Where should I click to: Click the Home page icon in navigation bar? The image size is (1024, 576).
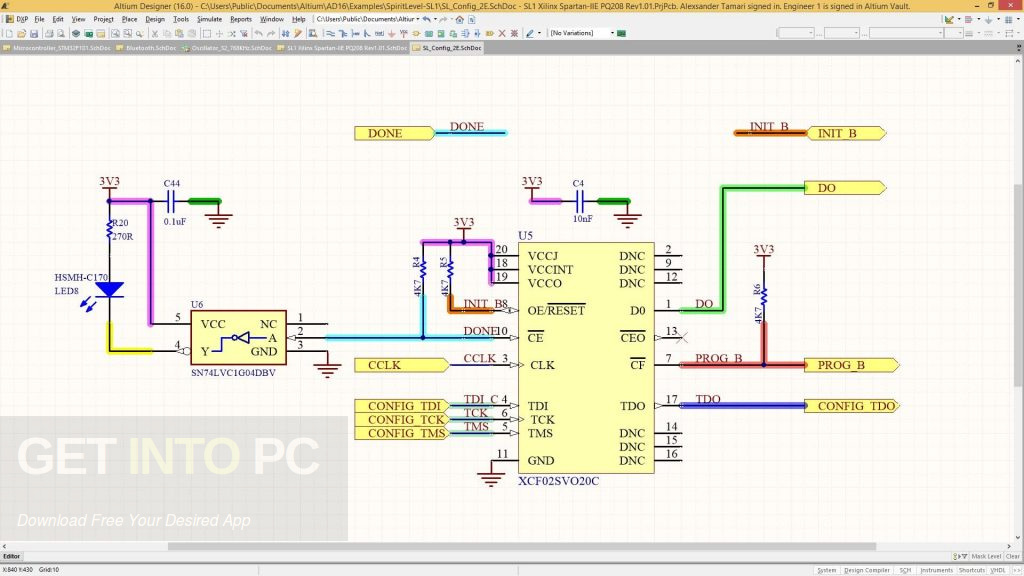[460, 19]
